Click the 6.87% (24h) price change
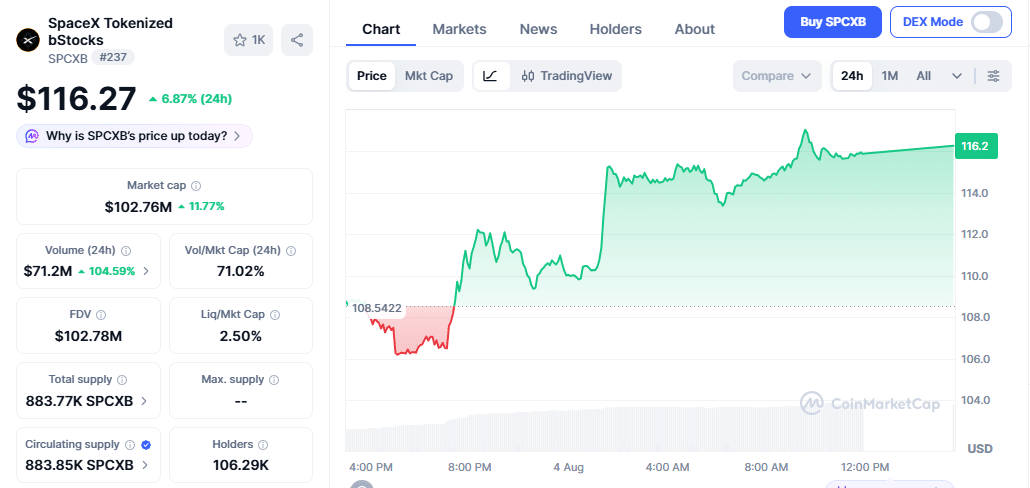Viewport: 1030px width, 488px height. point(190,99)
